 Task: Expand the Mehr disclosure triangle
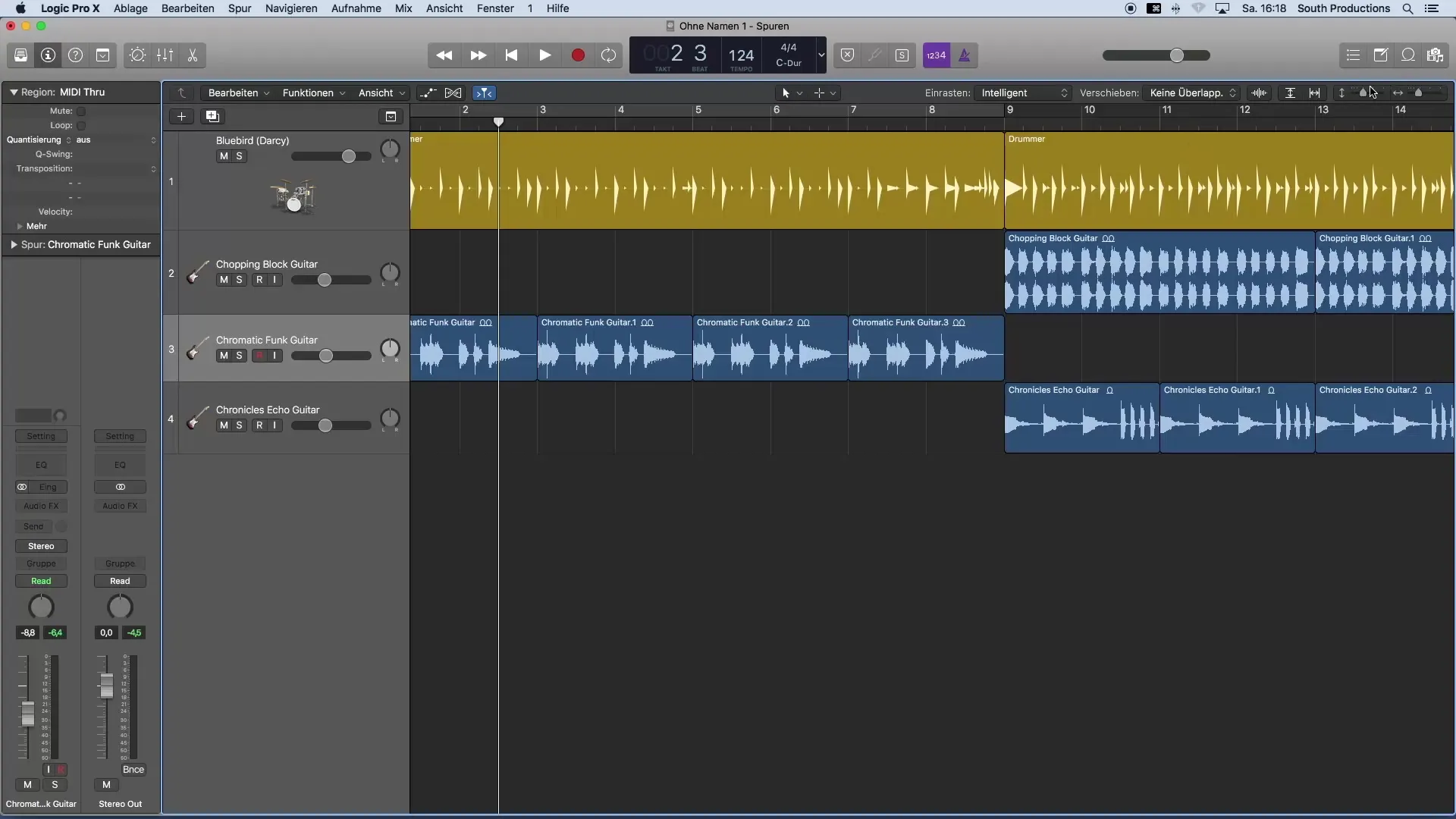pyautogui.click(x=20, y=226)
